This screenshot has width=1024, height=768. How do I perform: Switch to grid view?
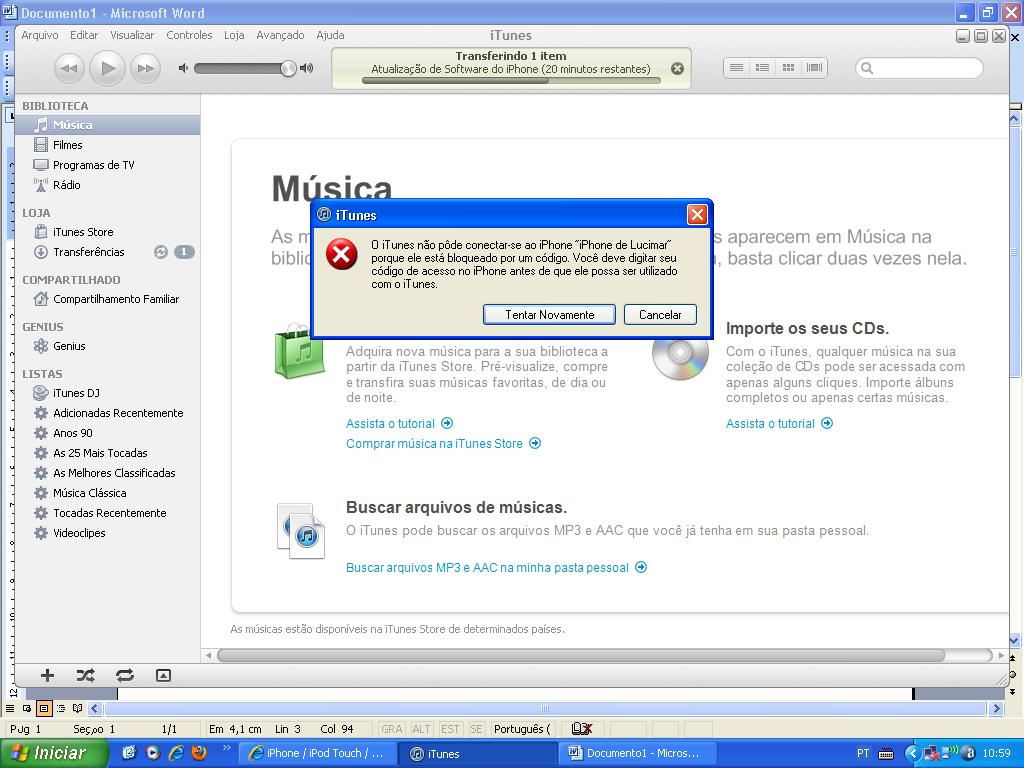(x=788, y=68)
